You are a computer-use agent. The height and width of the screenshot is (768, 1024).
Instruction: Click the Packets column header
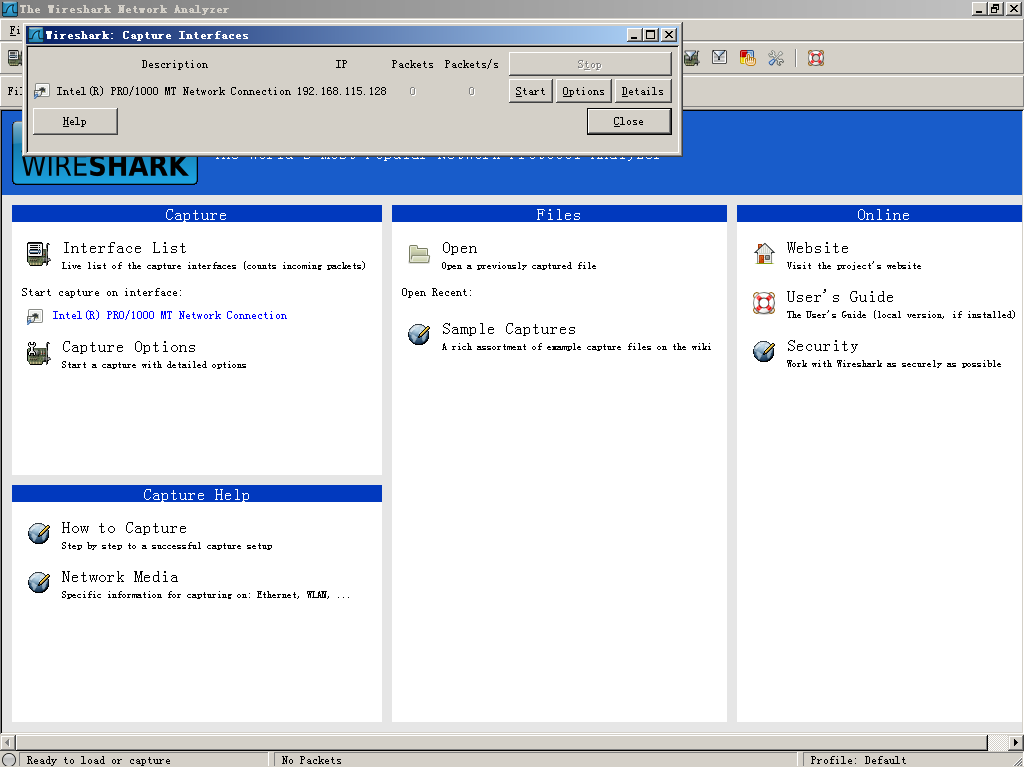[413, 65]
